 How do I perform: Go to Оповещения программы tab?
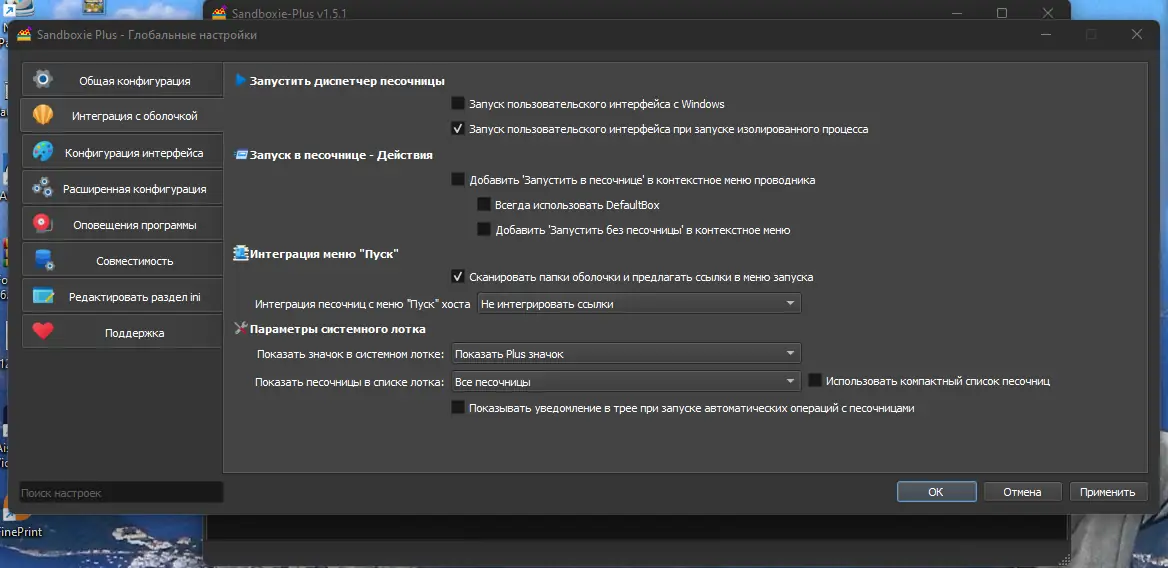(122, 225)
